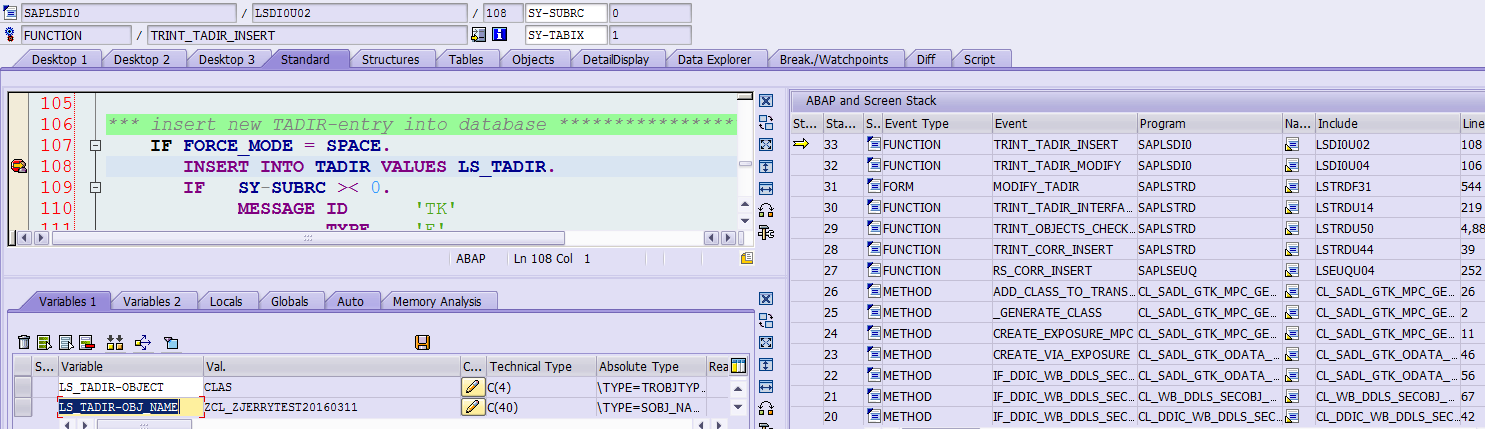Viewport: 1485px width, 429px height.
Task: Maximize the source code tool to full screen
Action: [x=766, y=145]
